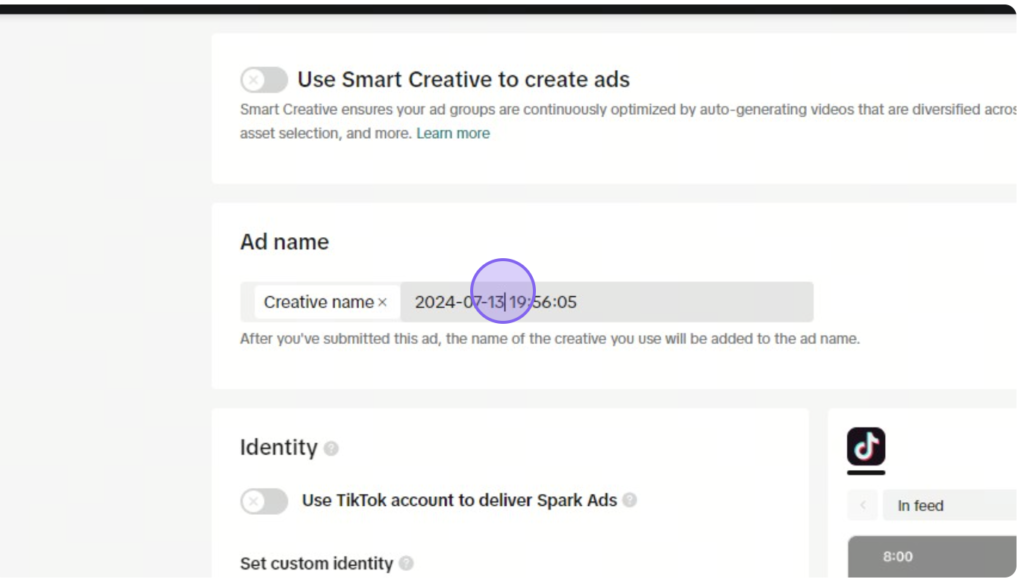Expand the In feed placement dropdown

click(x=949, y=505)
